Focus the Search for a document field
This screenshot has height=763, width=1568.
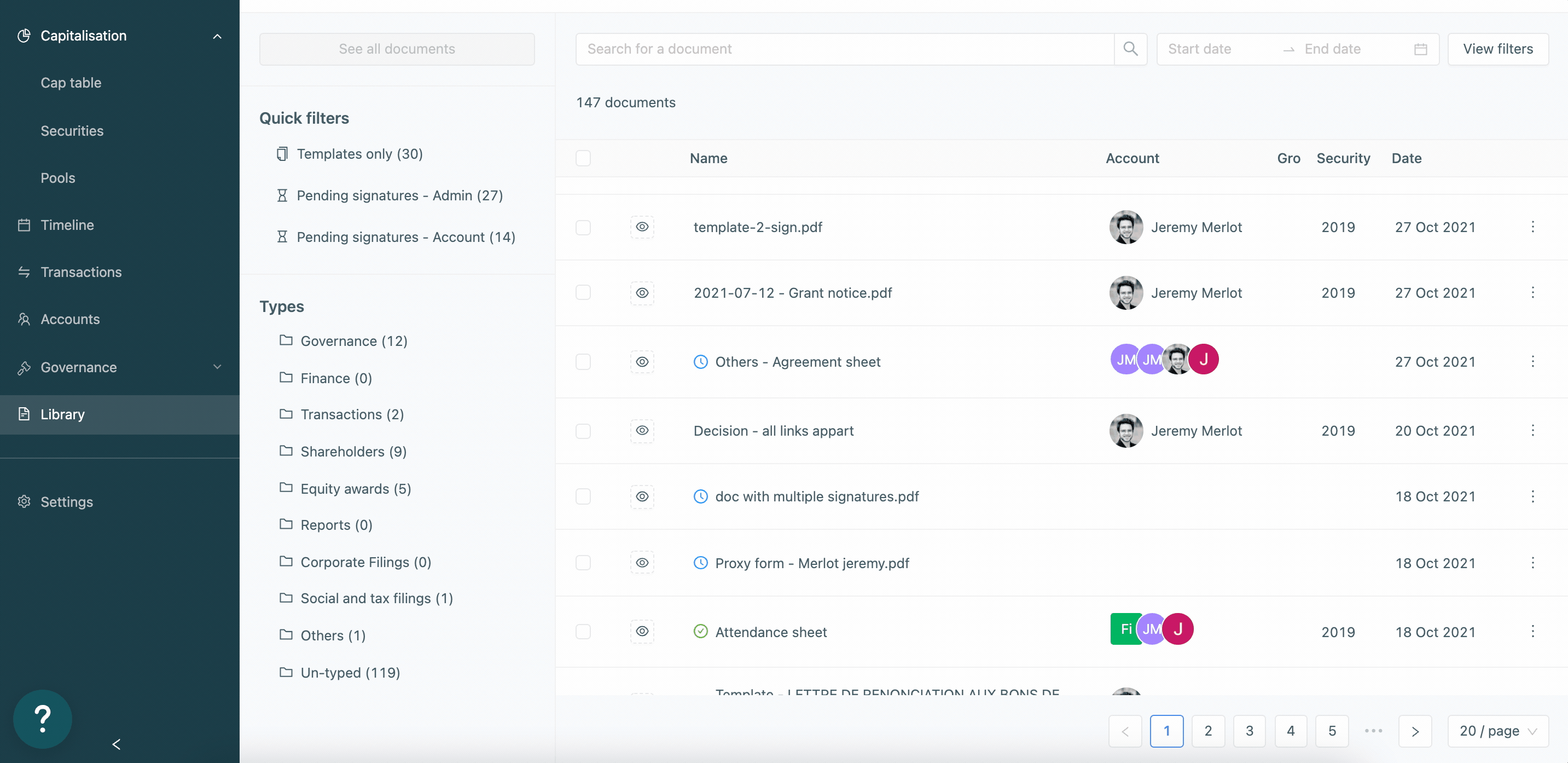coord(844,49)
